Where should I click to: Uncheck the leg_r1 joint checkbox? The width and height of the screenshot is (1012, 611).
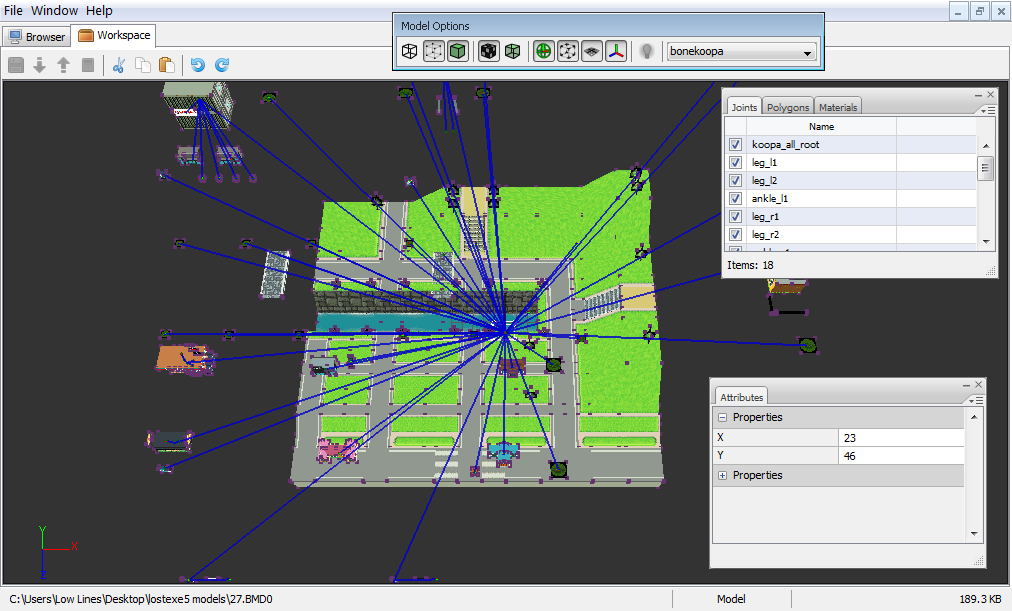[x=735, y=217]
